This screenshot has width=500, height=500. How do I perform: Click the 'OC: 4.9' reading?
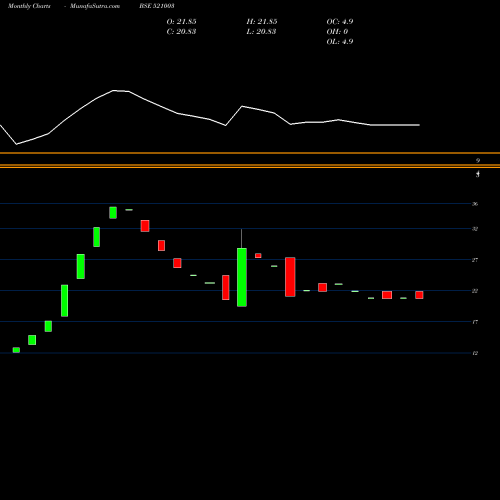click(340, 22)
